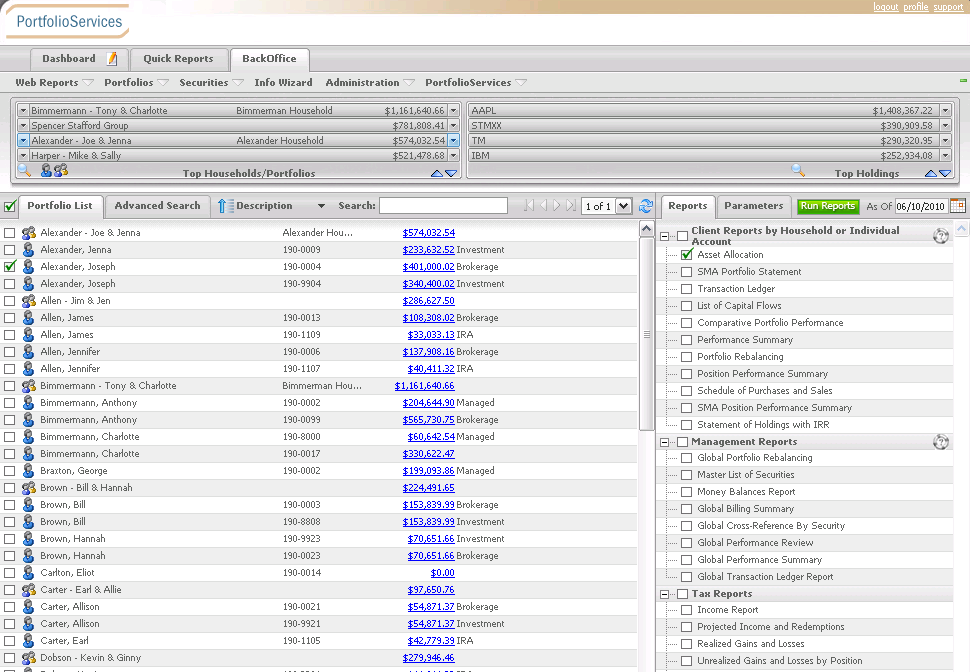Open the page selector 1 of 1 dropdown
The image size is (970, 672).
pos(624,206)
